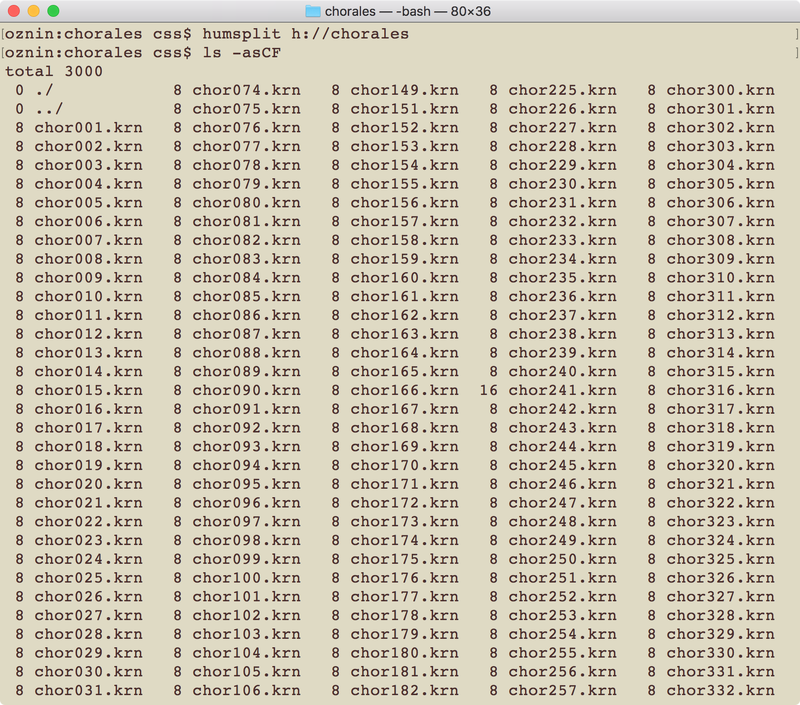800x705 pixels.
Task: Minimize the window using yellow button
Action: tap(33, 11)
